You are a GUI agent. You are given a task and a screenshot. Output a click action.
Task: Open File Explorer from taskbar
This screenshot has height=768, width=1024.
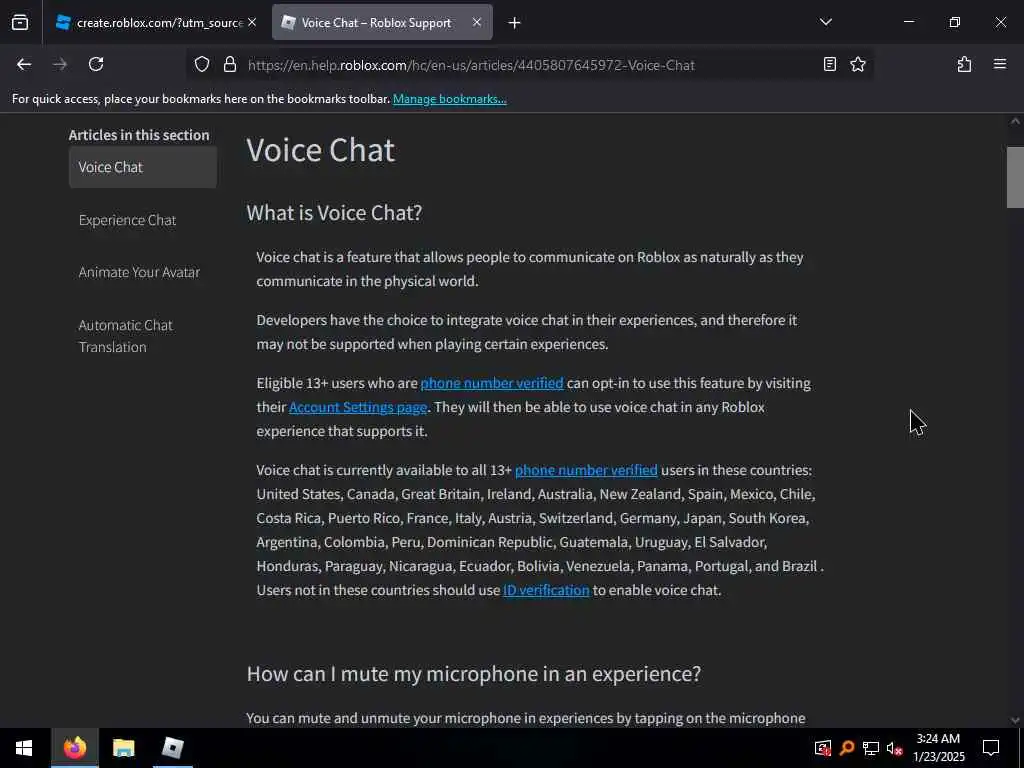point(123,748)
